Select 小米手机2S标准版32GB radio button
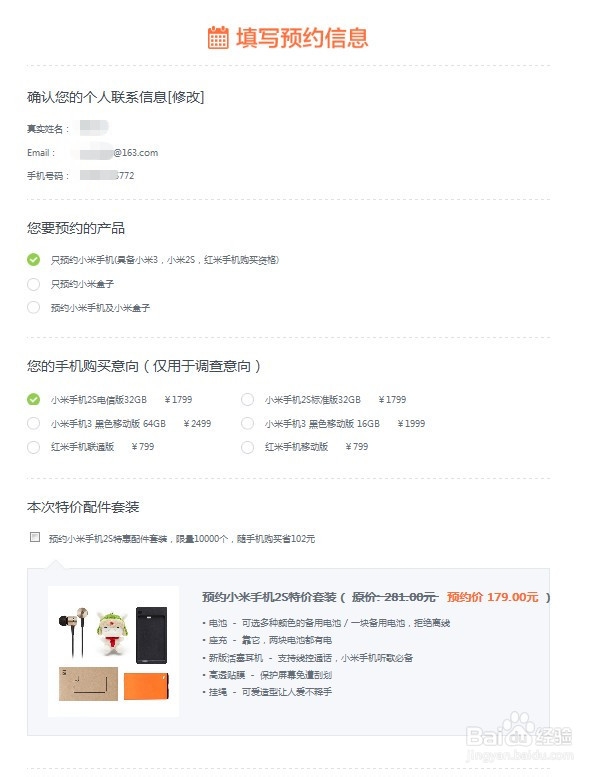 coord(247,399)
